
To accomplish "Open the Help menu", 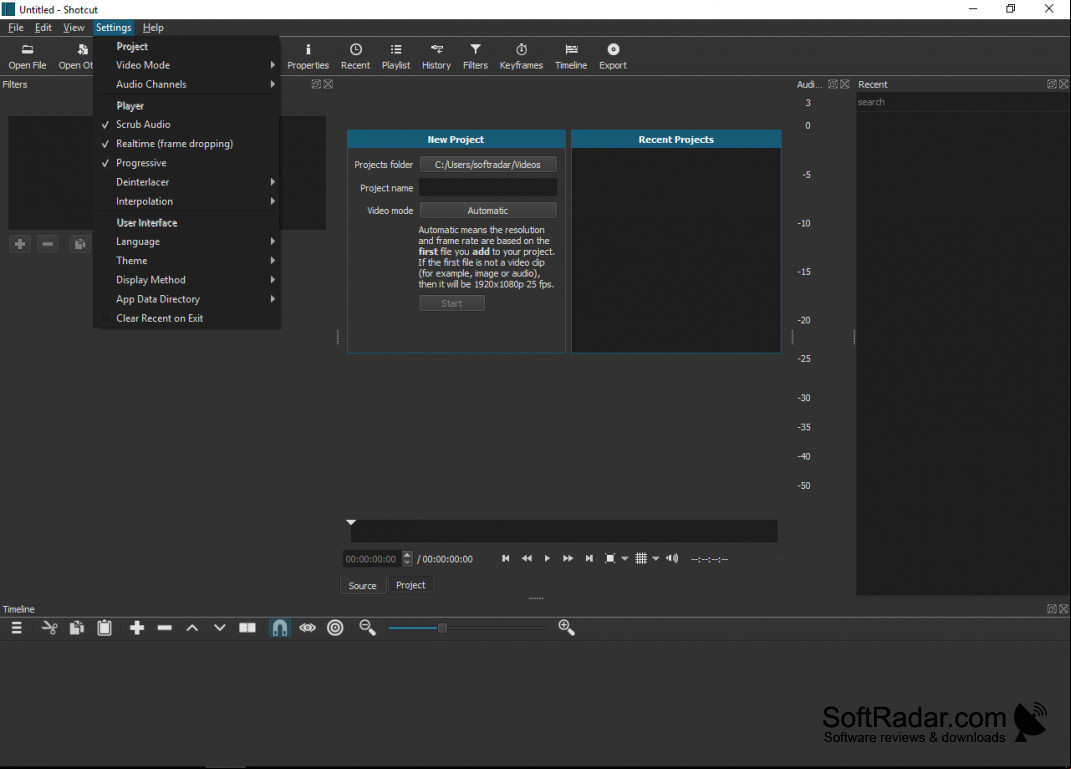I will (153, 27).
